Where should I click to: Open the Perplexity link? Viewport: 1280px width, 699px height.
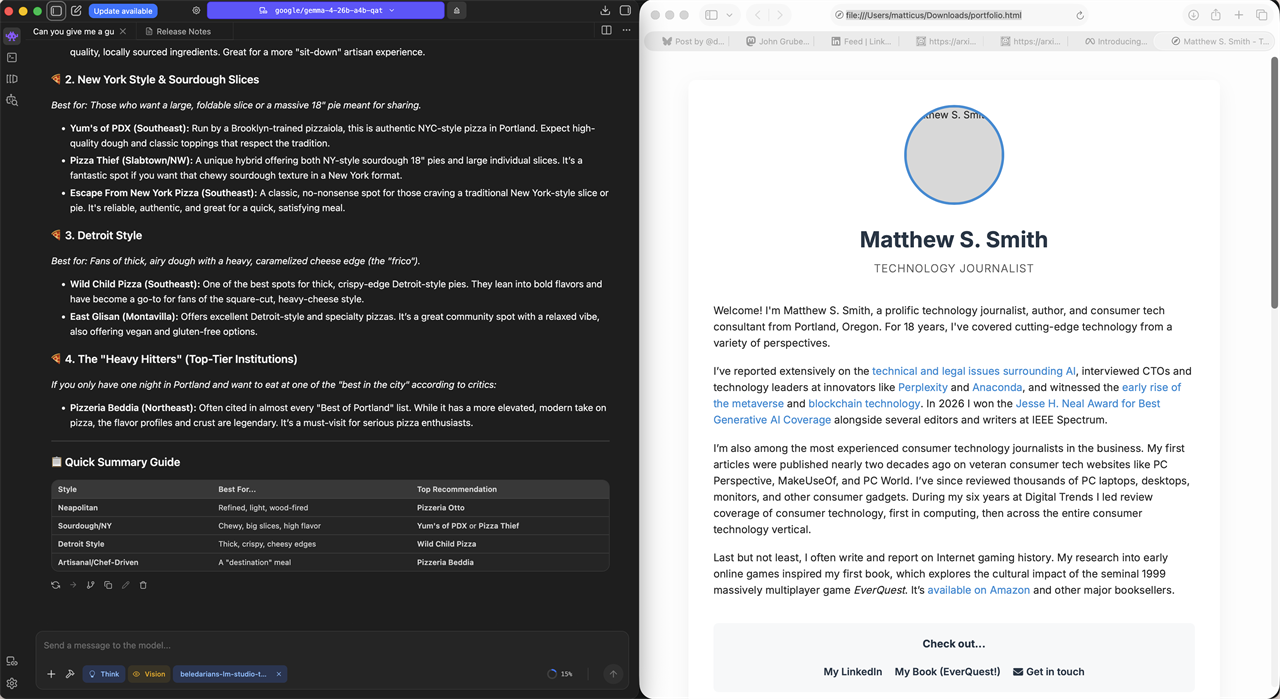coord(922,387)
